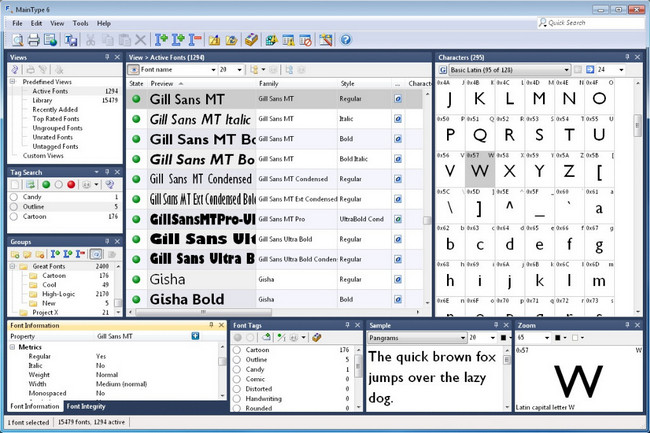Click the Gisha Bold row info icon
This screenshot has height=433, width=650.
(398, 299)
